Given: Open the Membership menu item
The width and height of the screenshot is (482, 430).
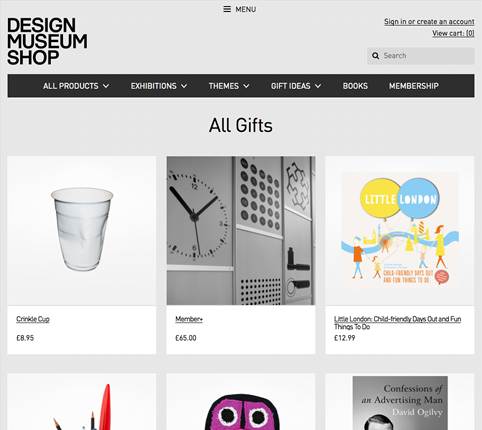Looking at the screenshot, I should (414, 86).
